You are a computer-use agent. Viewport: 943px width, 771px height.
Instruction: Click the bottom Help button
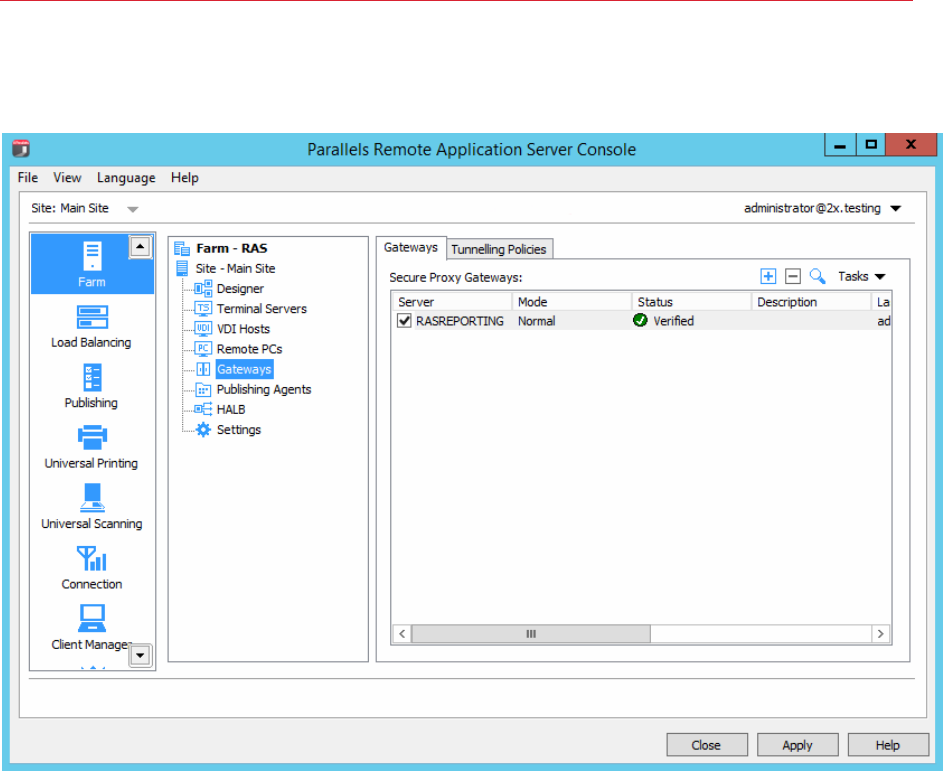click(888, 745)
